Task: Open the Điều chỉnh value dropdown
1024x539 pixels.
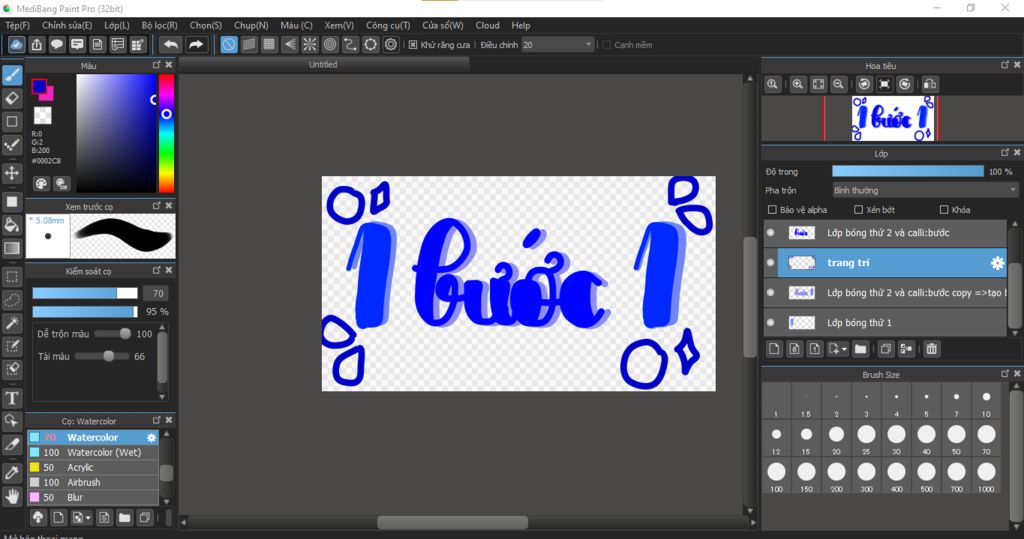Action: click(x=557, y=44)
